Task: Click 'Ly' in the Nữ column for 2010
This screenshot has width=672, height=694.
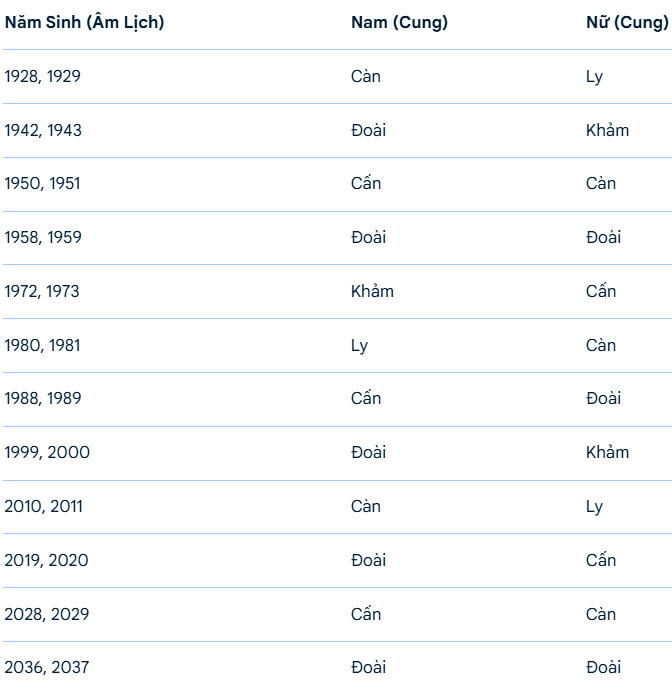Action: pos(595,507)
